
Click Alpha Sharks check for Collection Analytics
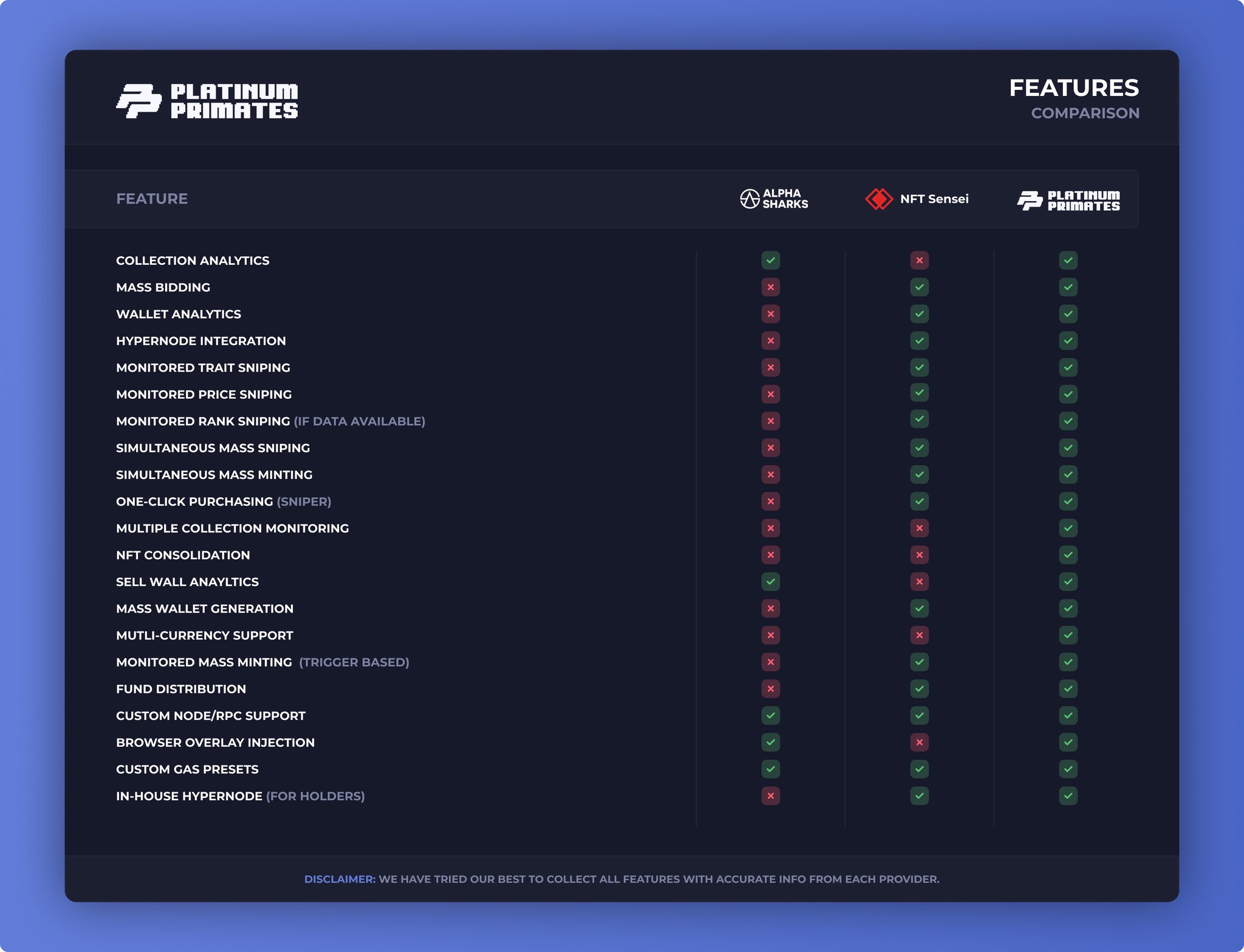pos(771,260)
